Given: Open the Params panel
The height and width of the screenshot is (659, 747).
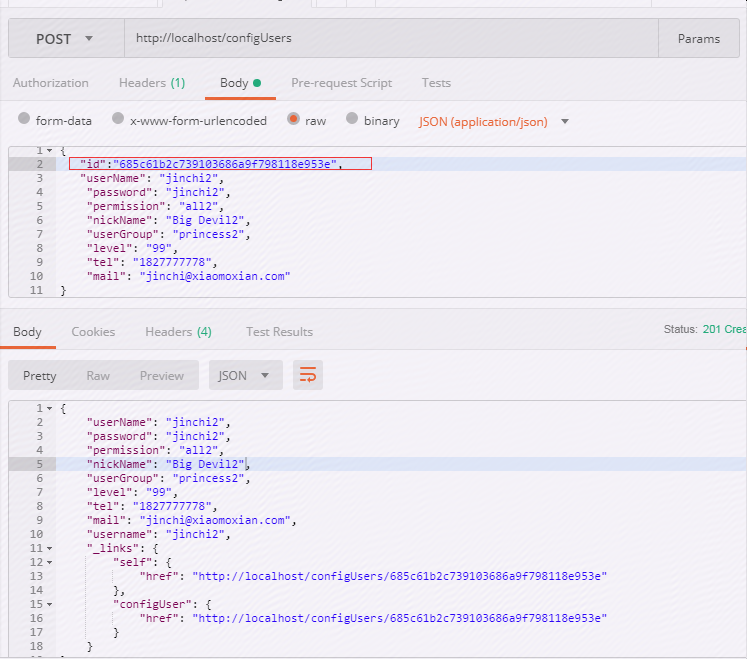Looking at the screenshot, I should pyautogui.click(x=699, y=39).
